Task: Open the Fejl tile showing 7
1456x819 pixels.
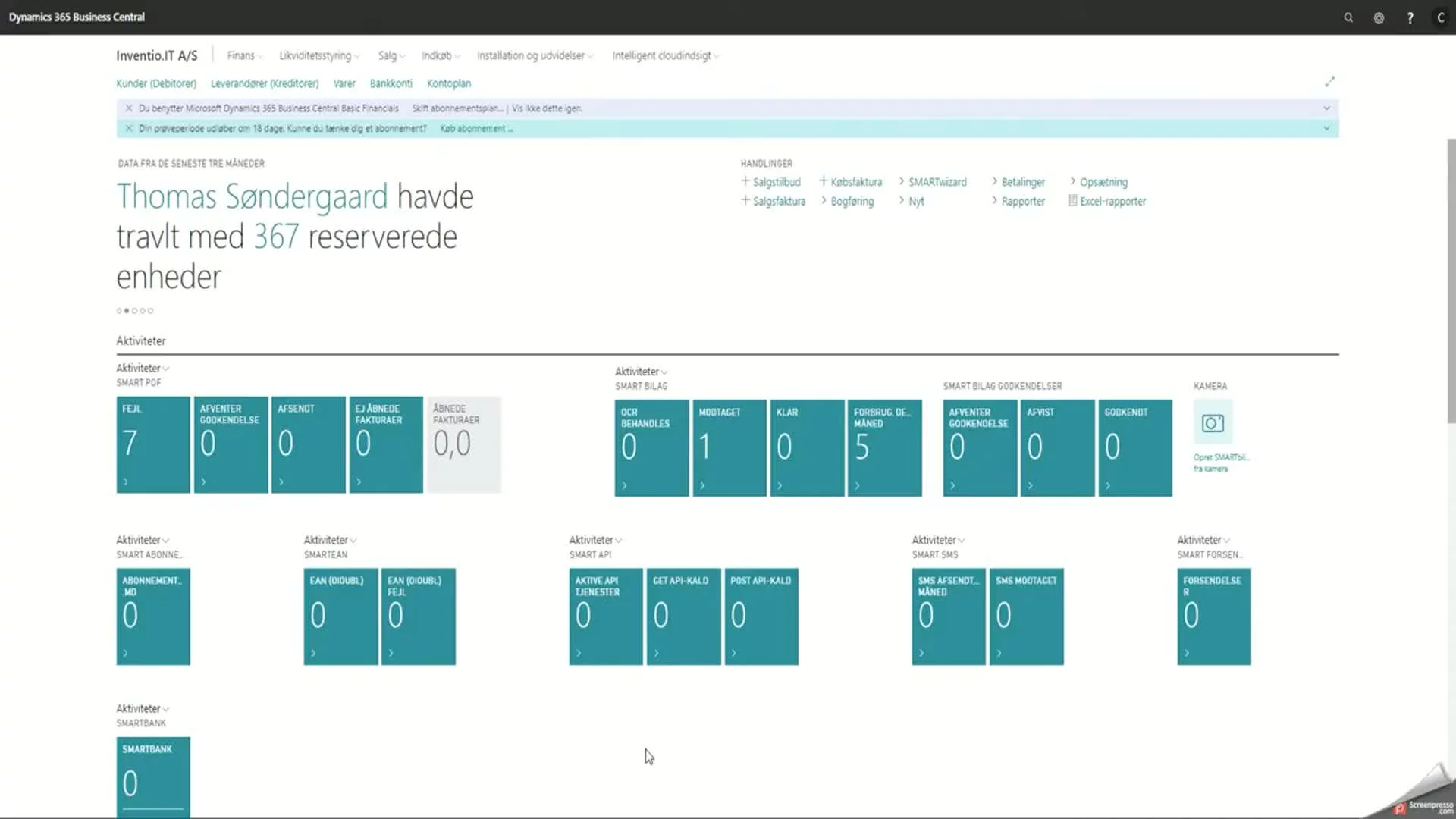Action: 153,444
